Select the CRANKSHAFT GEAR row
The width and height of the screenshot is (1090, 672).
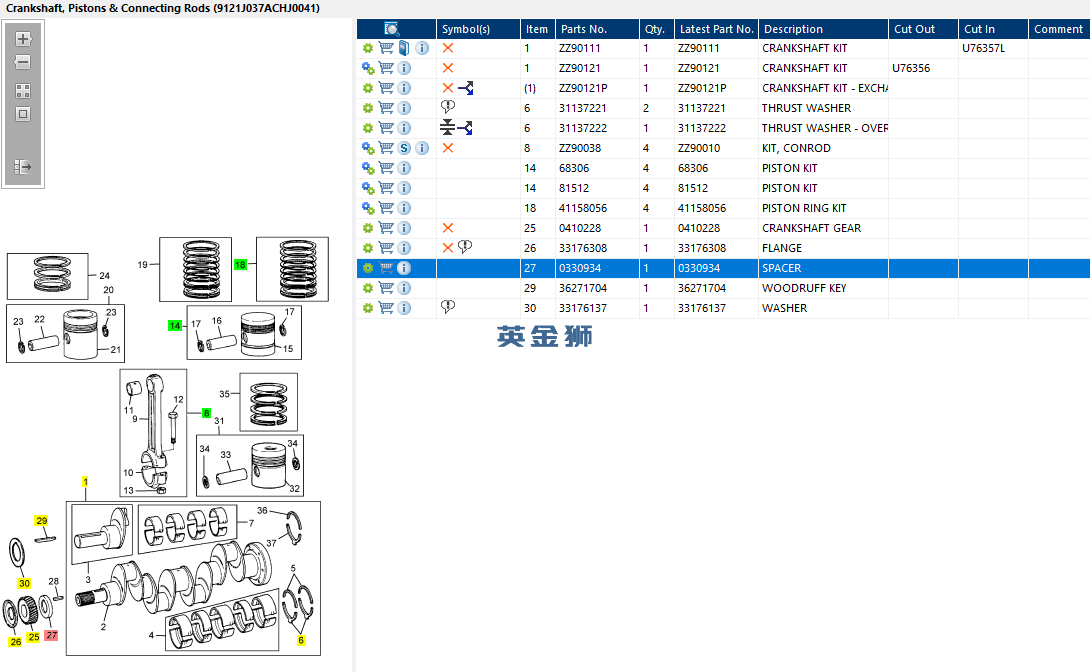[810, 228]
